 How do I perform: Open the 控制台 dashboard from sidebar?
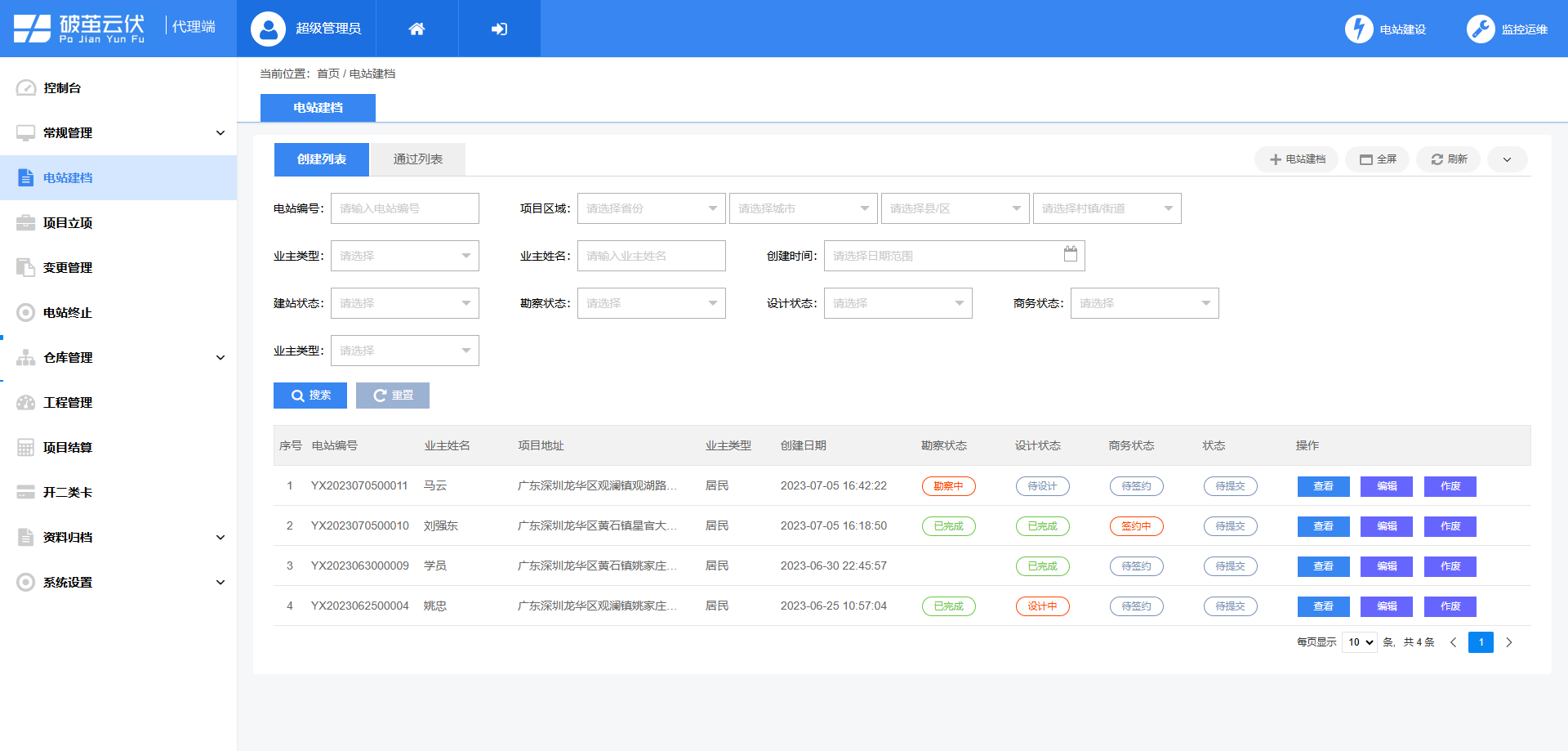tap(61, 87)
